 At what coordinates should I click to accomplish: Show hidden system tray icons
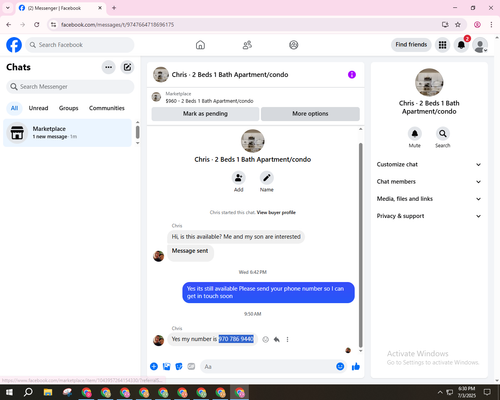pyautogui.click(x=440, y=392)
